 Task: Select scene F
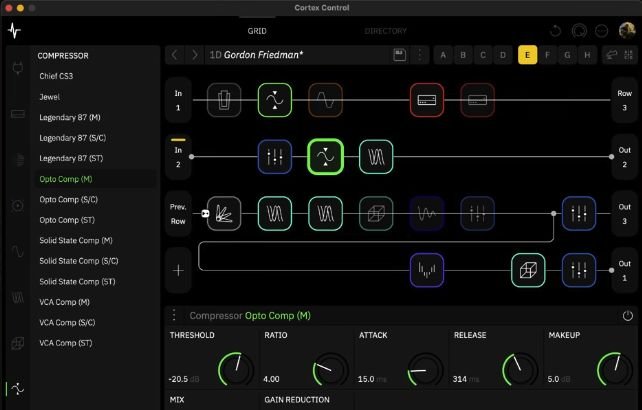547,55
